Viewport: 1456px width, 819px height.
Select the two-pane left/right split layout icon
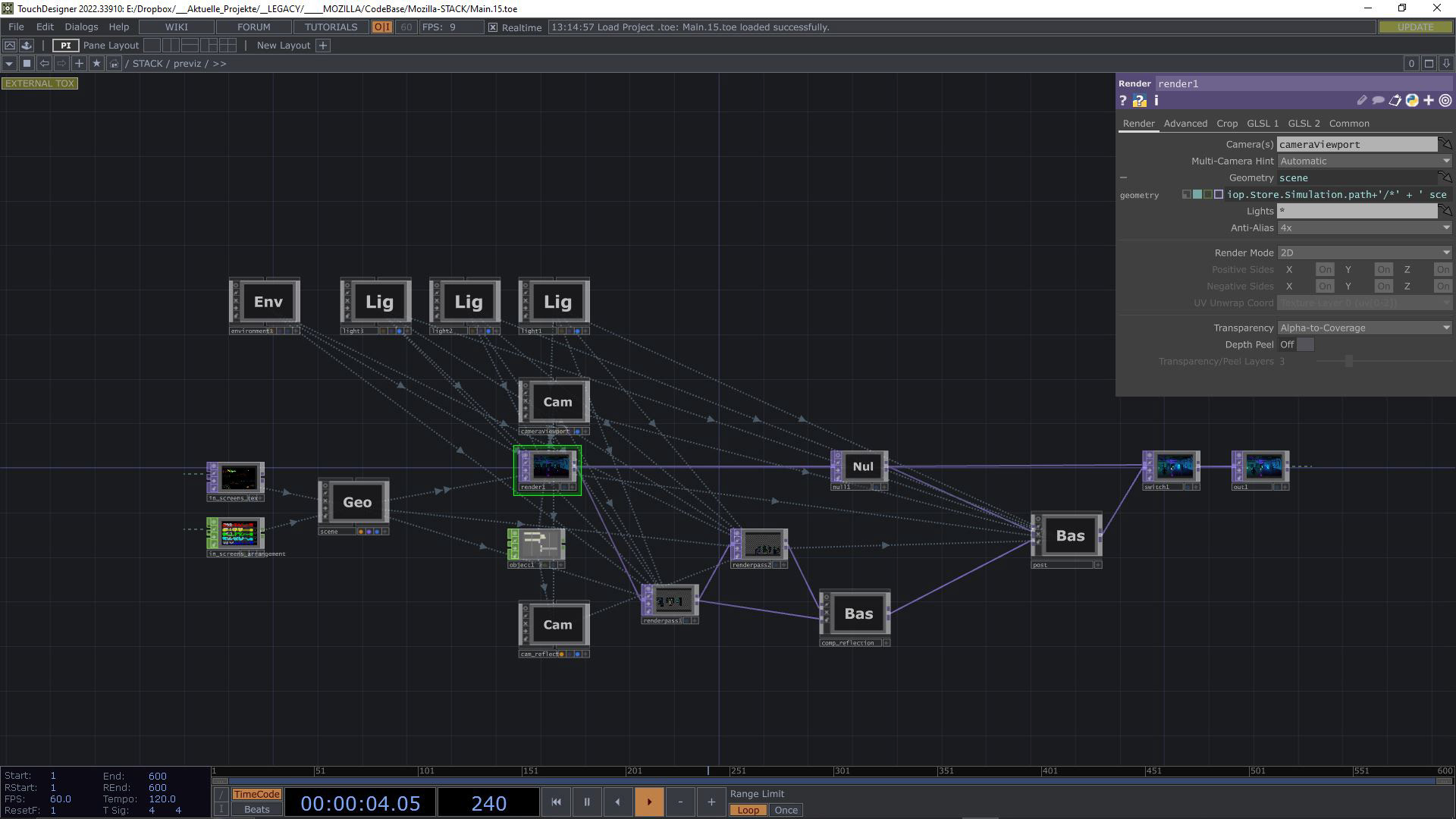(171, 45)
